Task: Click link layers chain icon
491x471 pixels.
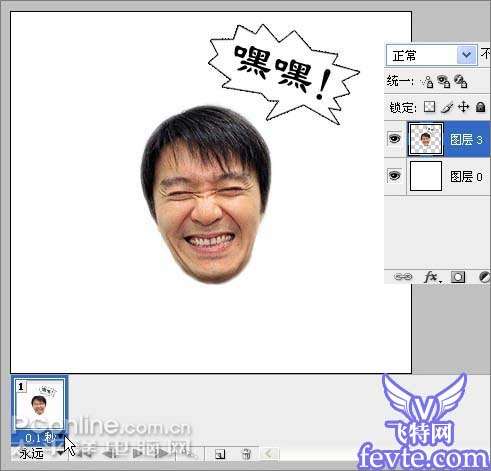Action: click(403, 277)
